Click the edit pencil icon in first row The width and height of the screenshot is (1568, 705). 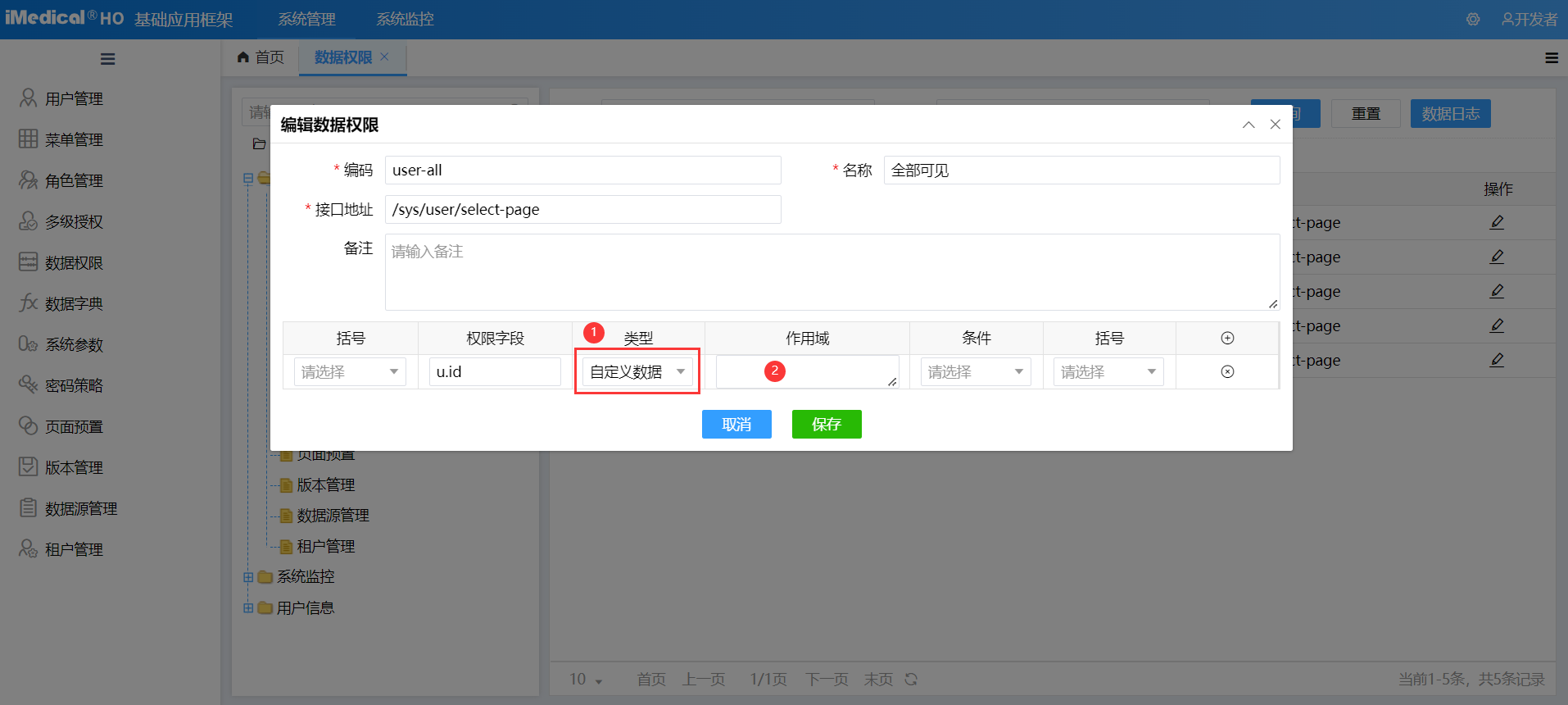pyautogui.click(x=1497, y=222)
